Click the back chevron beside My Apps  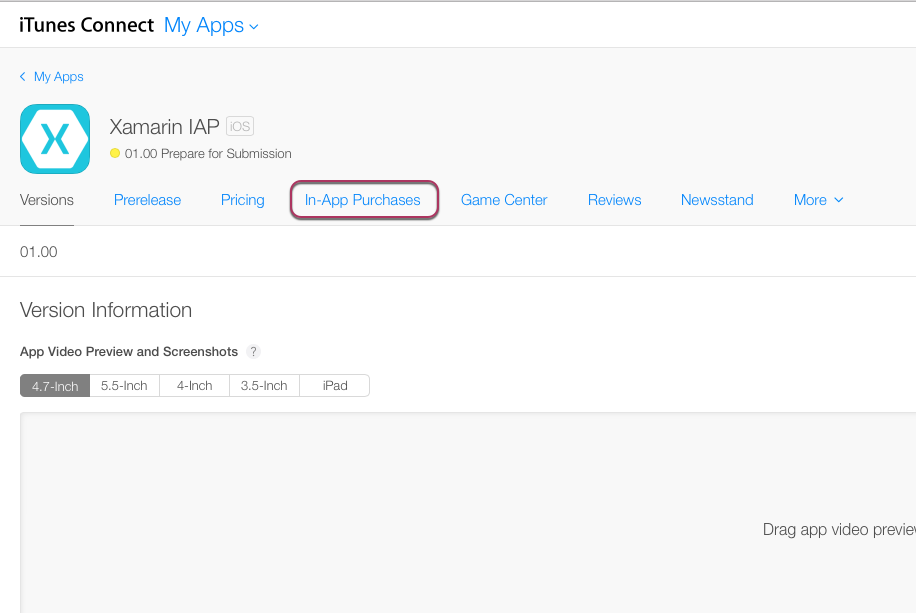(x=23, y=77)
